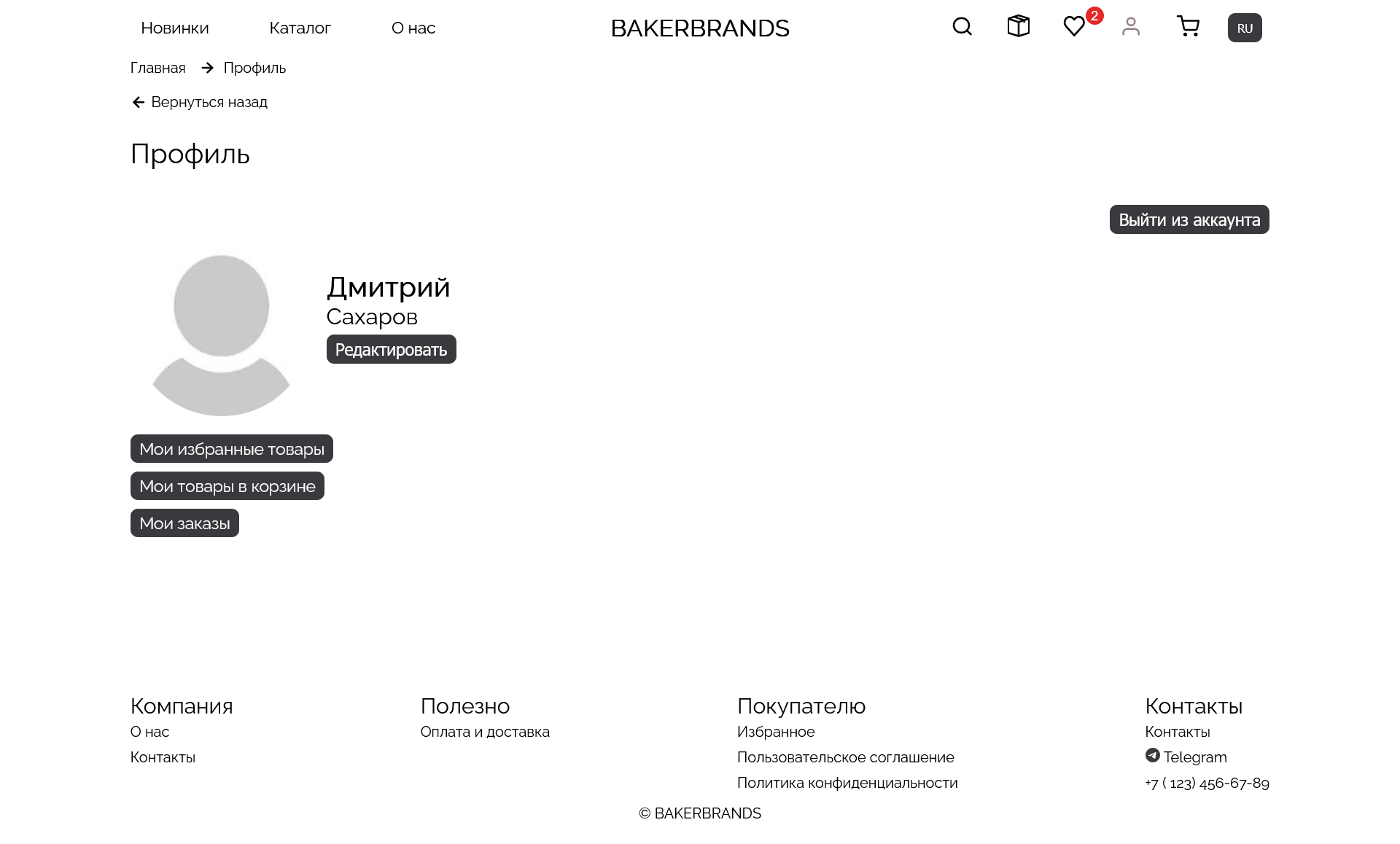Click the profile avatar placeholder image
Image resolution: width=1400 pixels, height=844 pixels.
pos(221,335)
